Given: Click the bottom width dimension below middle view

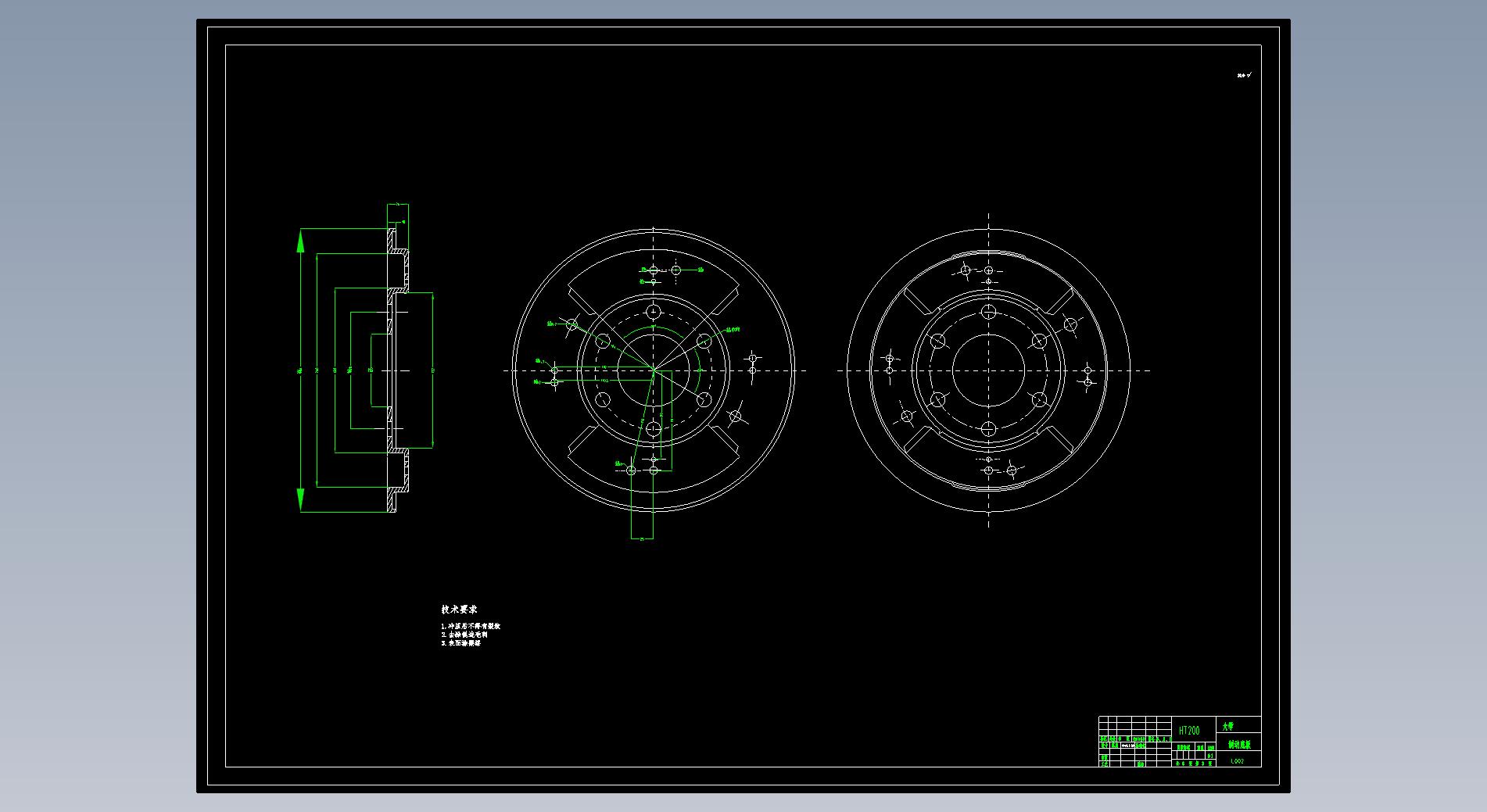Looking at the screenshot, I should (x=642, y=538).
